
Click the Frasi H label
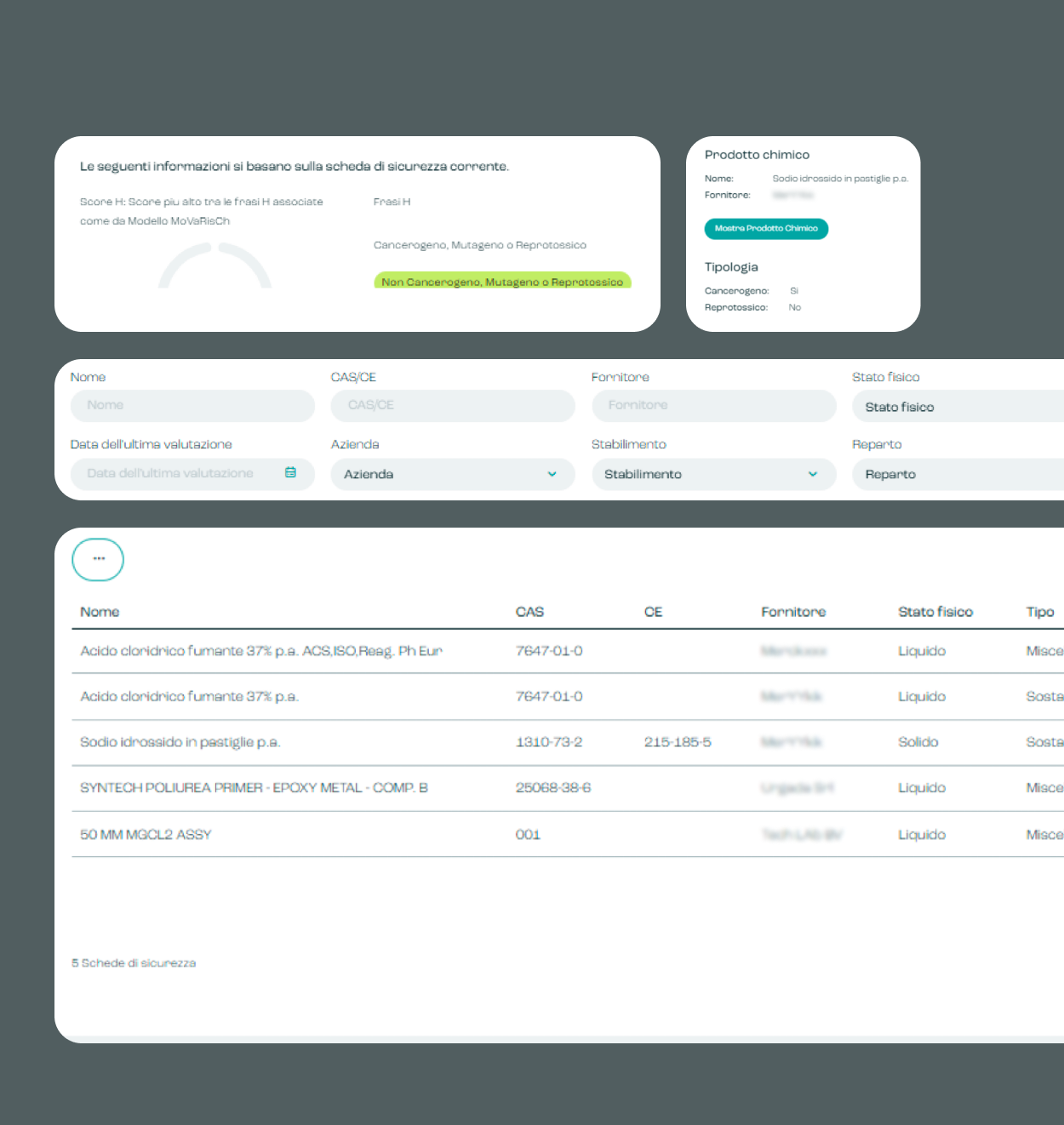click(x=392, y=202)
